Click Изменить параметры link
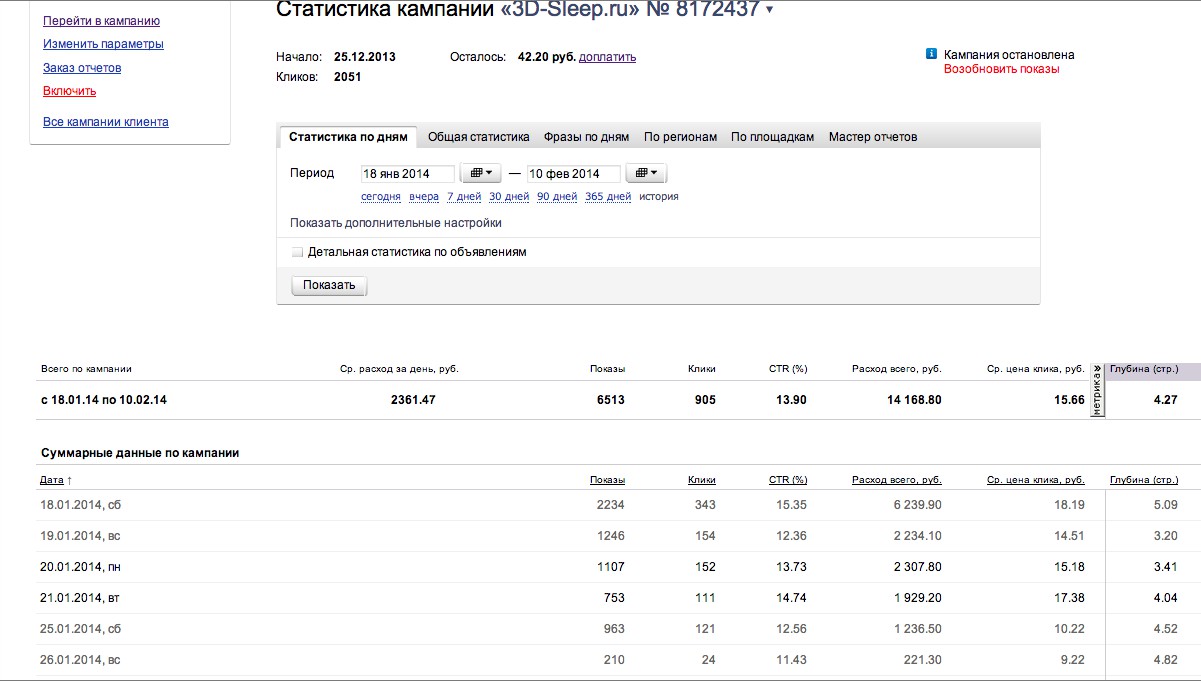1201x681 pixels. (x=103, y=44)
